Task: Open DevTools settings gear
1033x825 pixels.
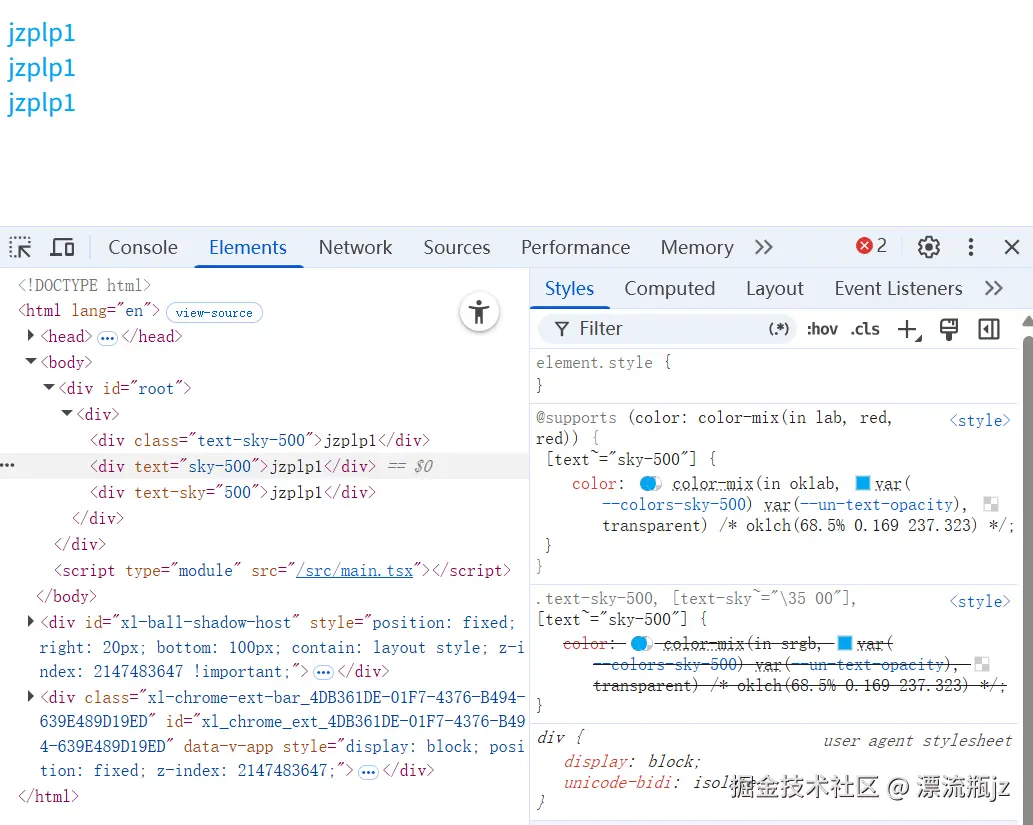Action: [928, 247]
